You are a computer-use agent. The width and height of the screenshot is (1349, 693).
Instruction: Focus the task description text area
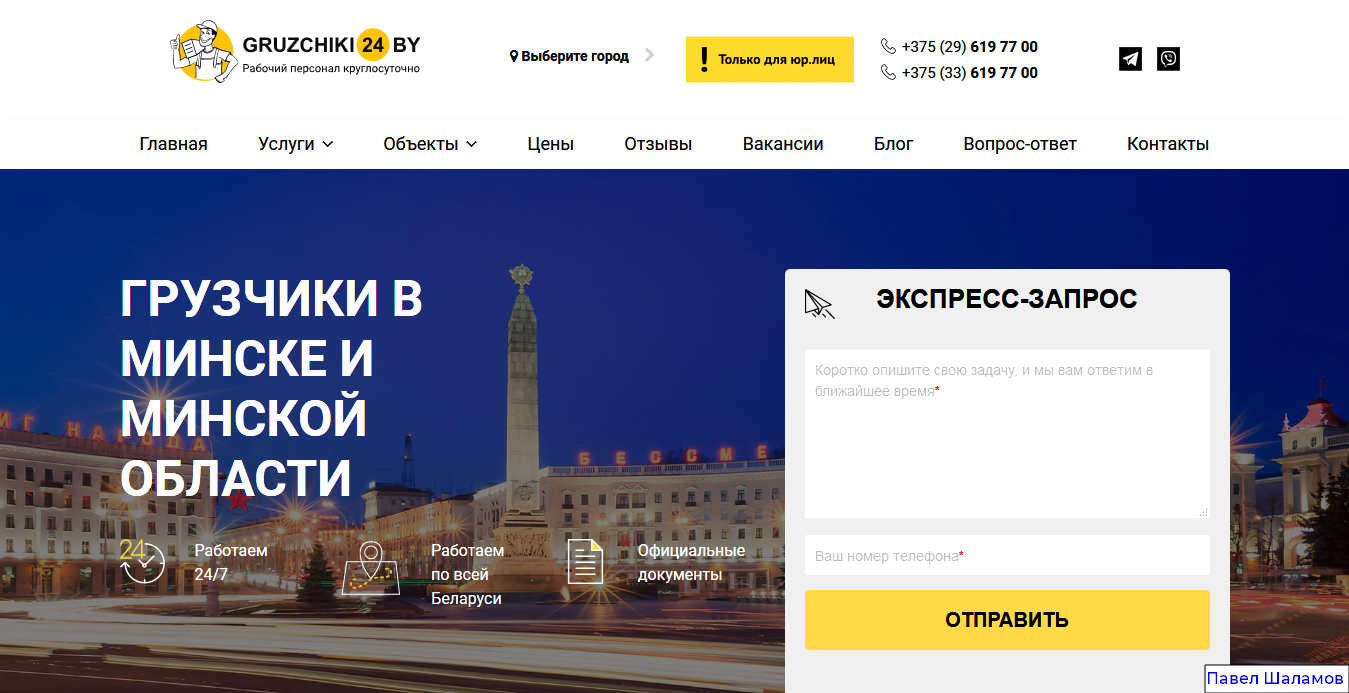pyautogui.click(x=1007, y=434)
